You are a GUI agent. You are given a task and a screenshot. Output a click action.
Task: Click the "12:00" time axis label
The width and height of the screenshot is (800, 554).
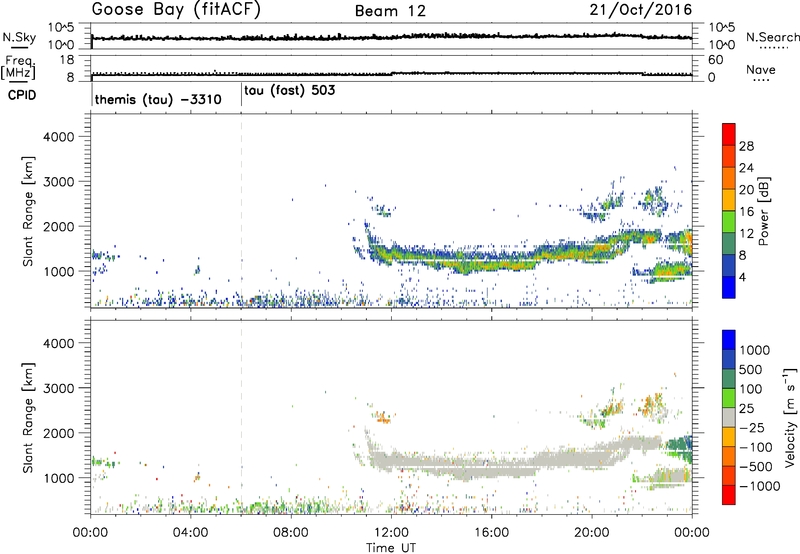pyautogui.click(x=391, y=533)
